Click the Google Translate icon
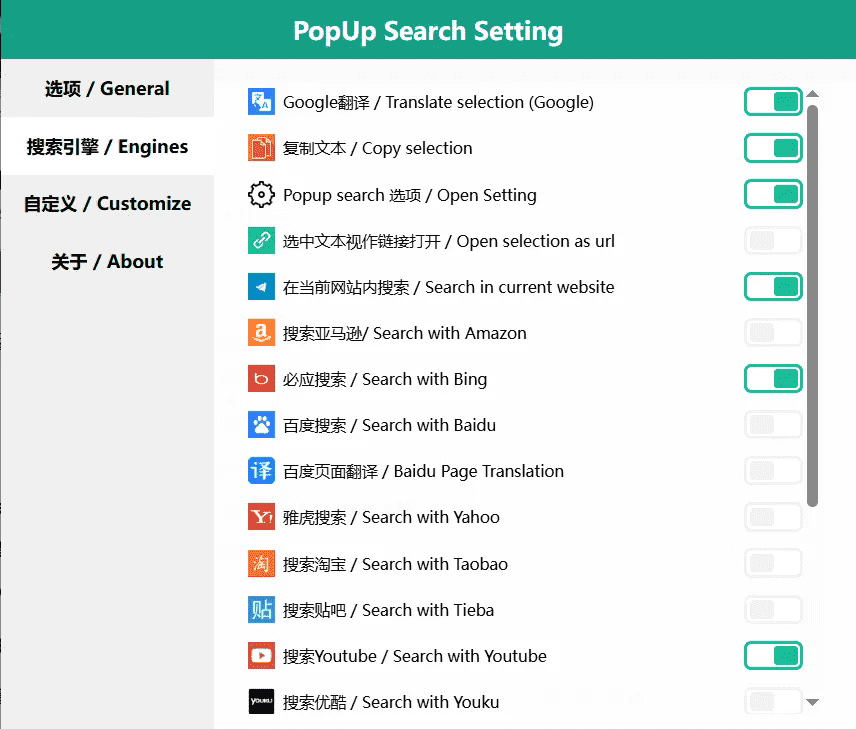 (261, 102)
